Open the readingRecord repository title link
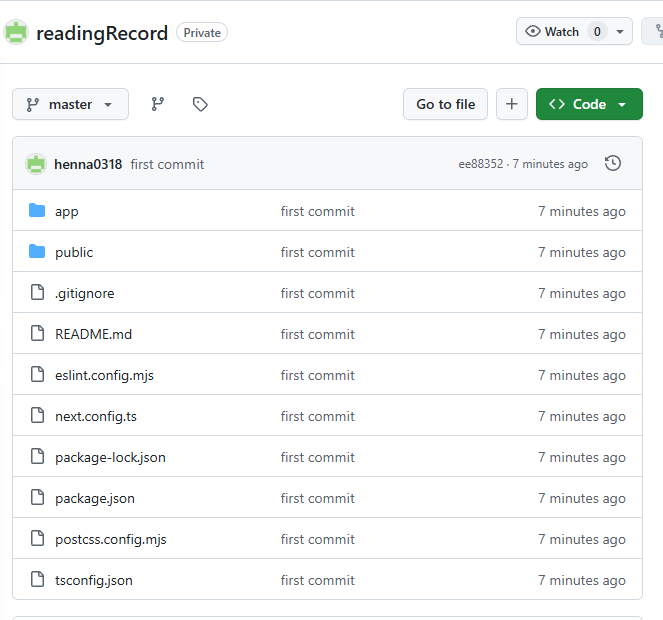This screenshot has height=620, width=663. 102,33
